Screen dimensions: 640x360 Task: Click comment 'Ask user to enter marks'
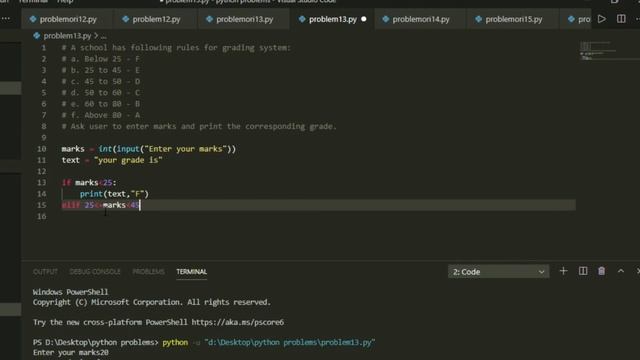(x=199, y=127)
